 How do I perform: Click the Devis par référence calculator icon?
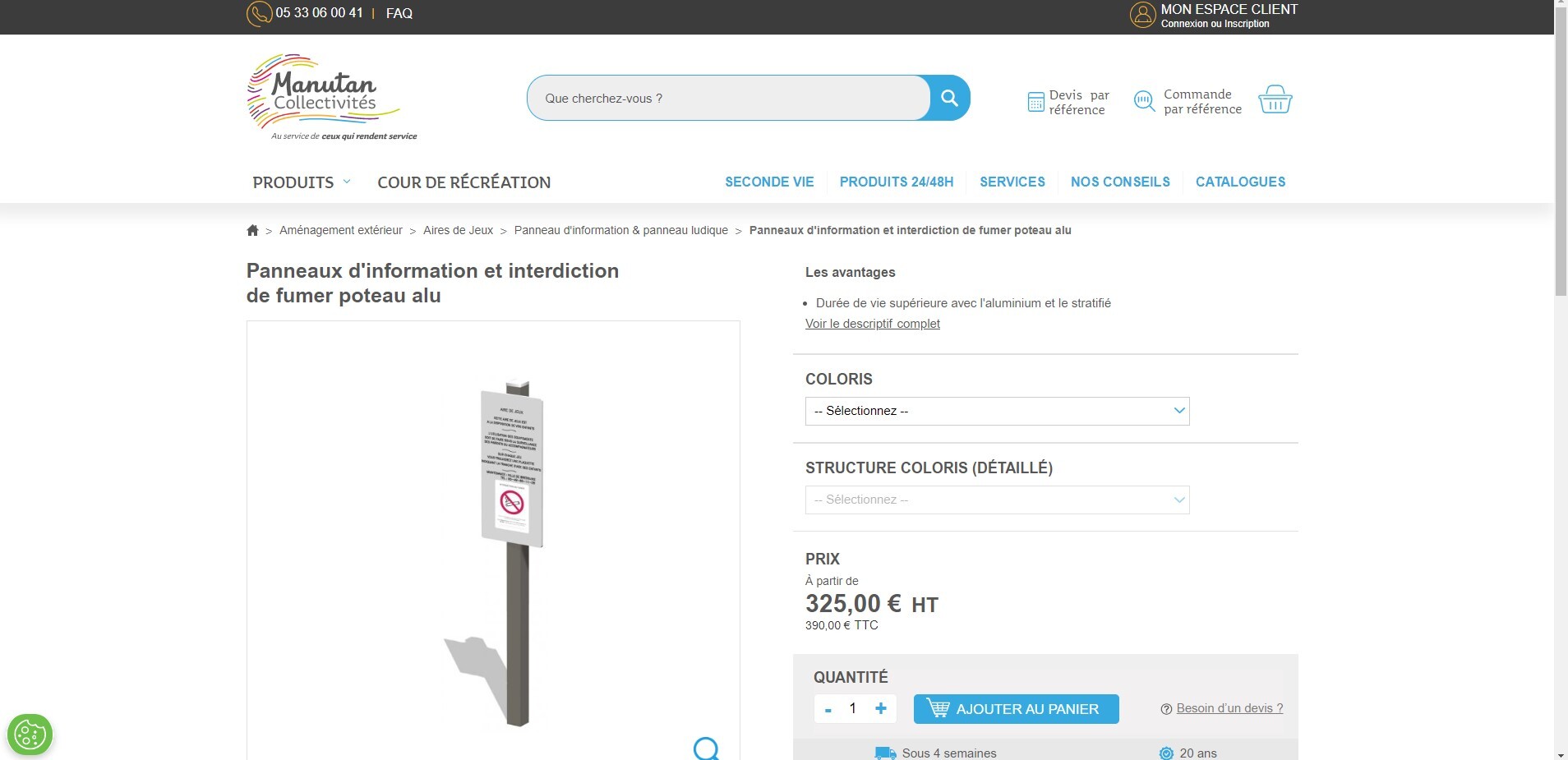point(1035,102)
